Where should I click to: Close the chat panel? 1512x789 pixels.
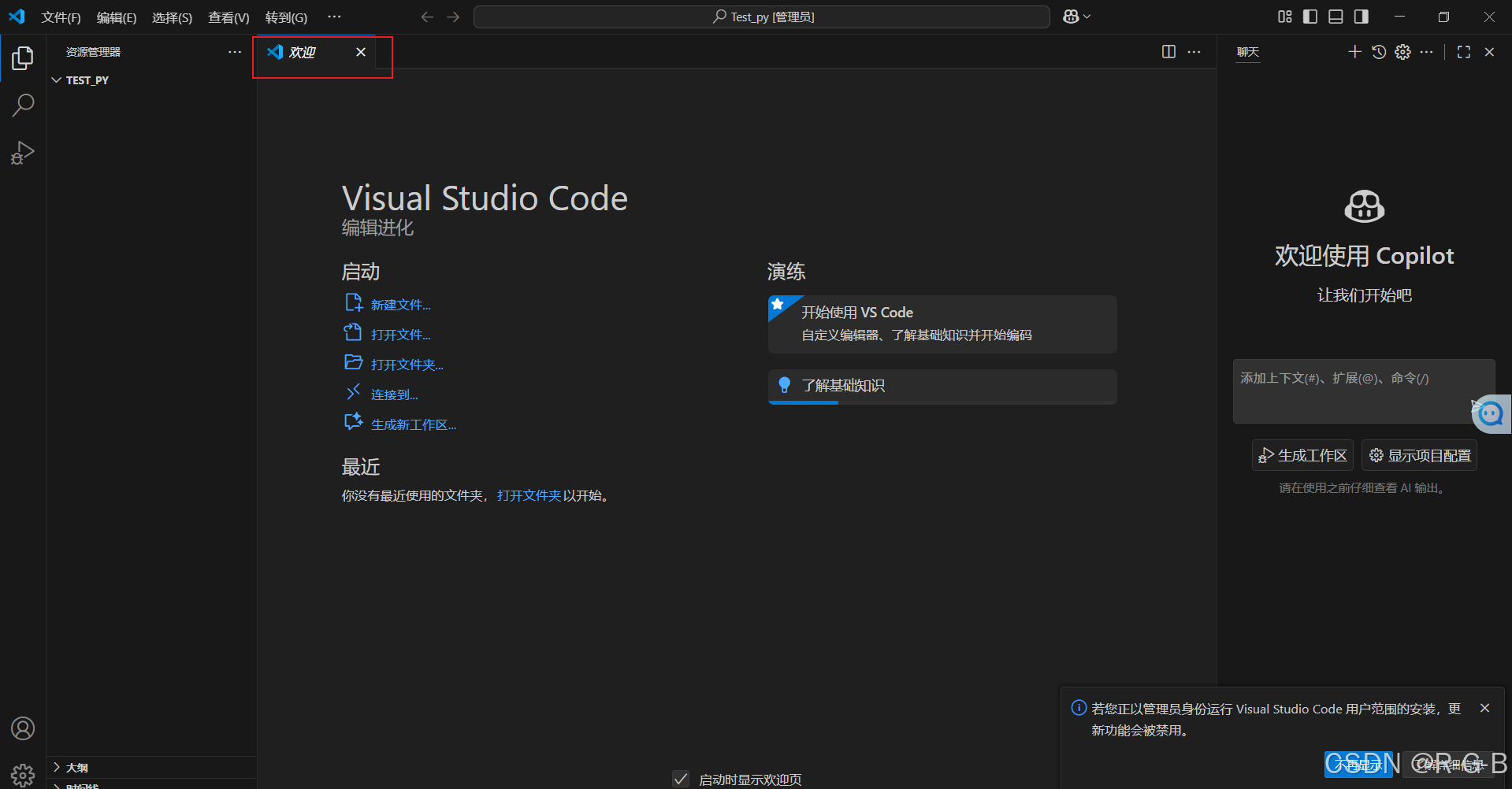point(1489,51)
